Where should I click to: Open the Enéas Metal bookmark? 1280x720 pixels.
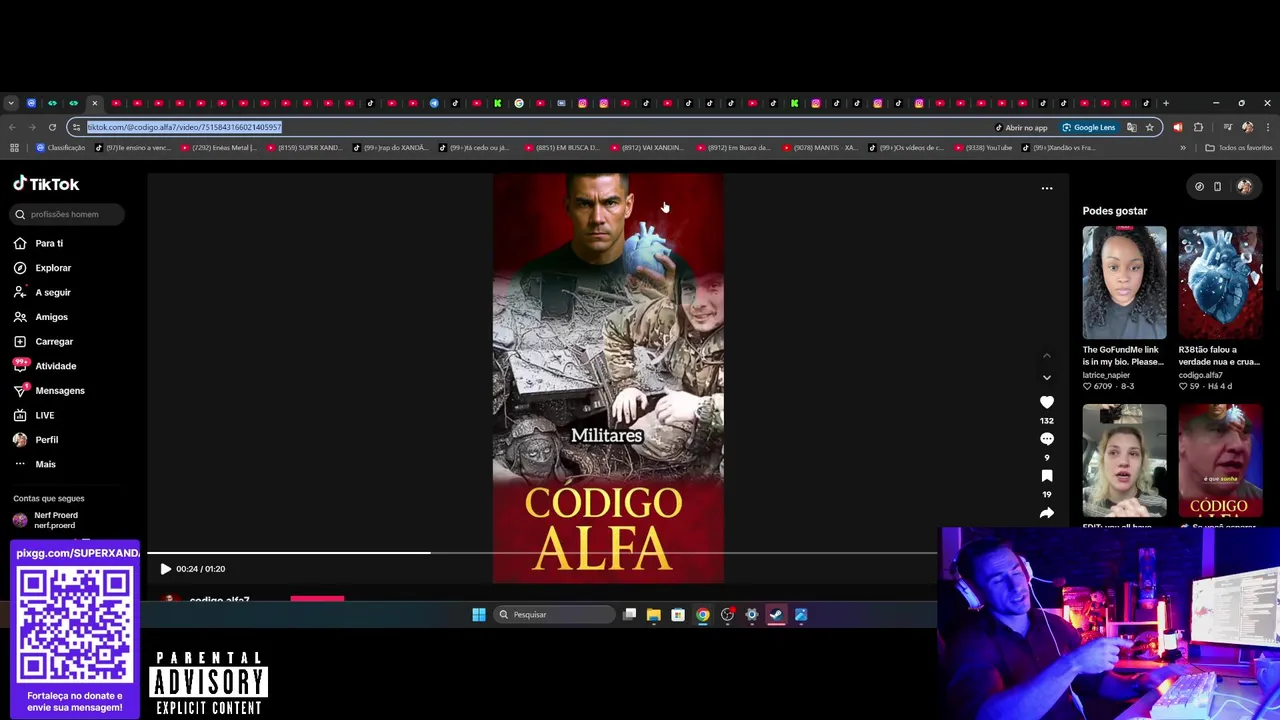pos(218,148)
